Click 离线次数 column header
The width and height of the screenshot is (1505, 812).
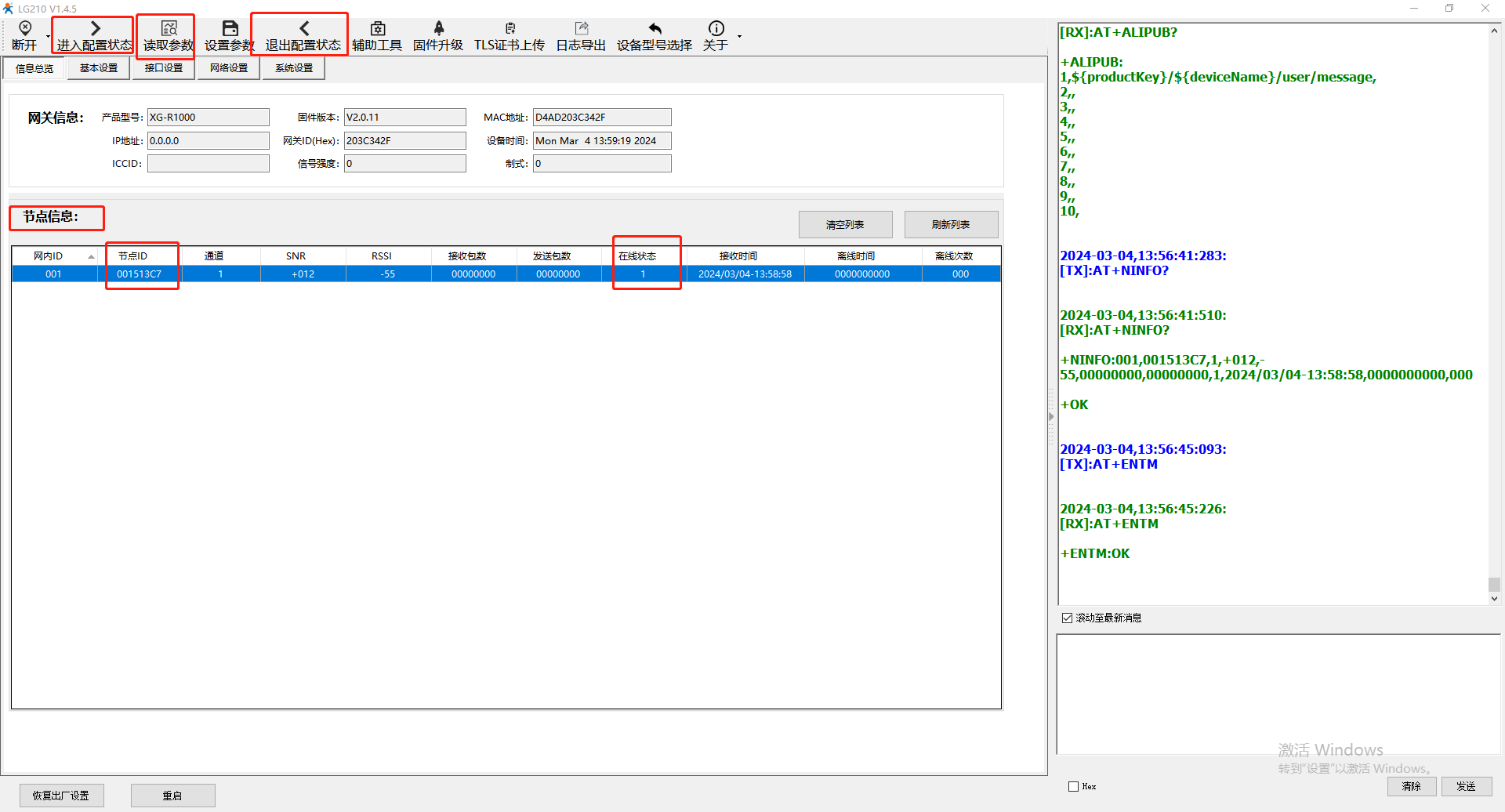pyautogui.click(x=960, y=256)
